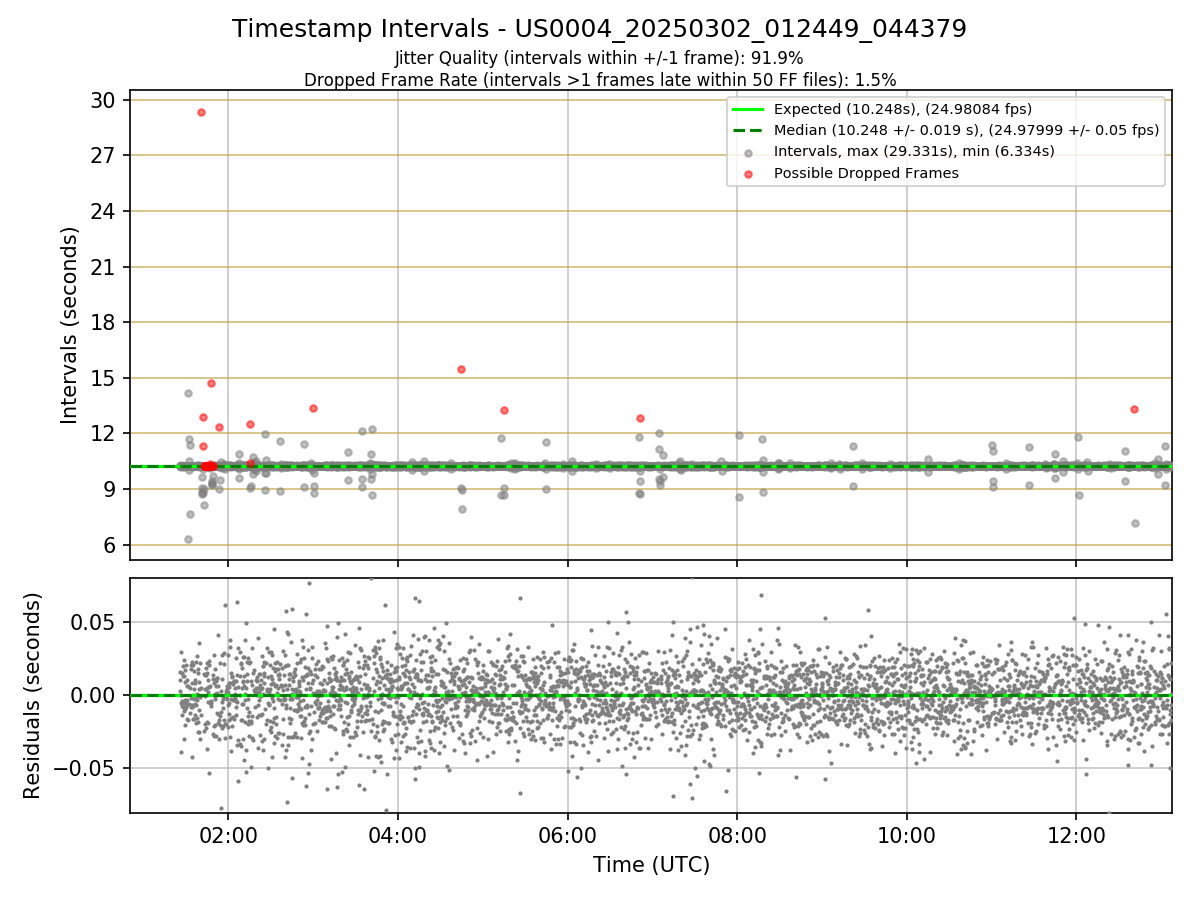Click the red point near 06:50 at 13 seconds
Viewport: 1200px width, 900px height.
click(640, 418)
